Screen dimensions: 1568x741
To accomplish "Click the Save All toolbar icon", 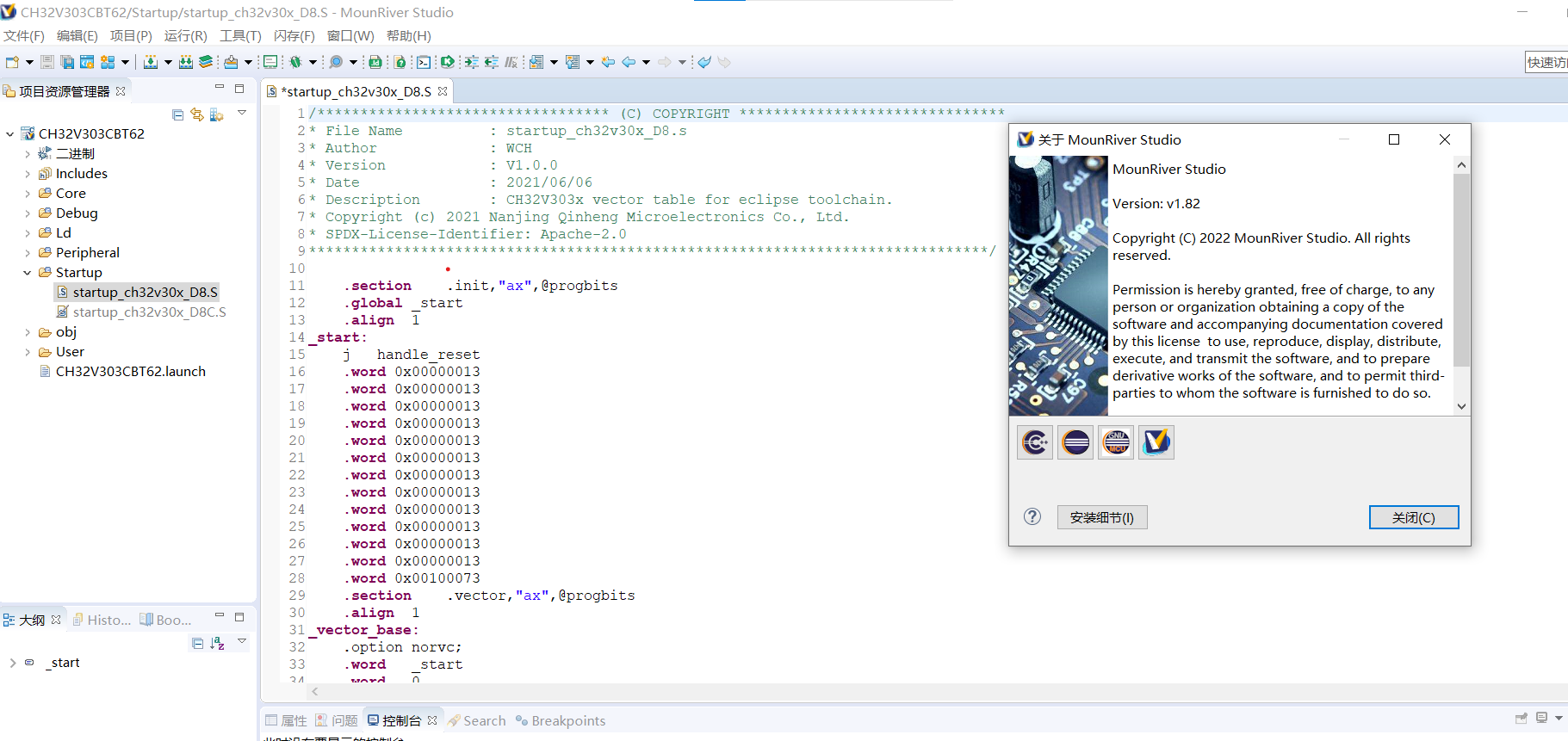I will [x=67, y=62].
